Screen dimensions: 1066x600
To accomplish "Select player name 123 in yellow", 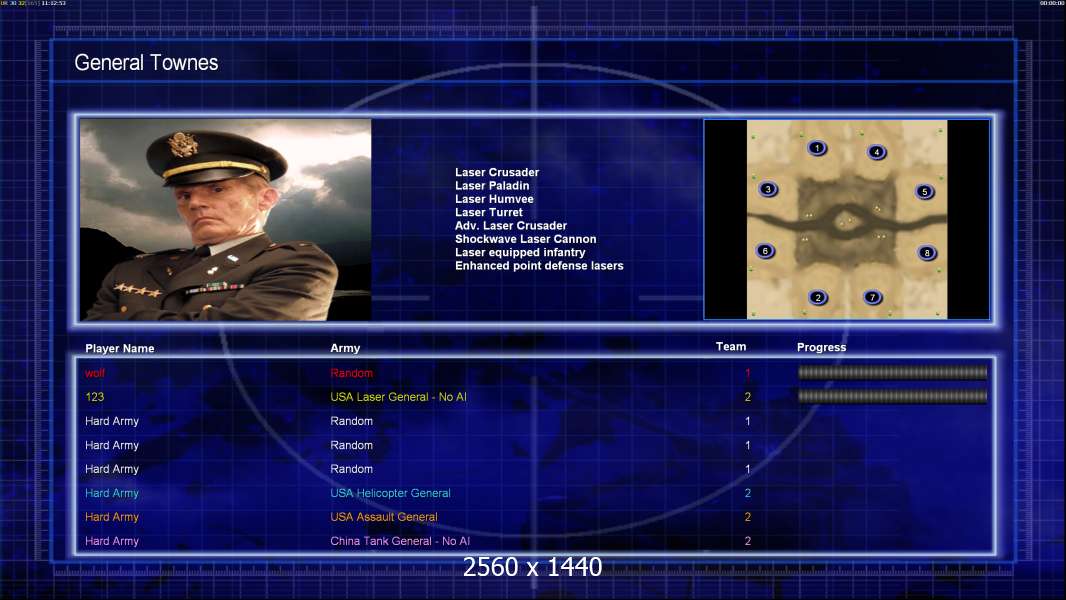I will pos(94,397).
